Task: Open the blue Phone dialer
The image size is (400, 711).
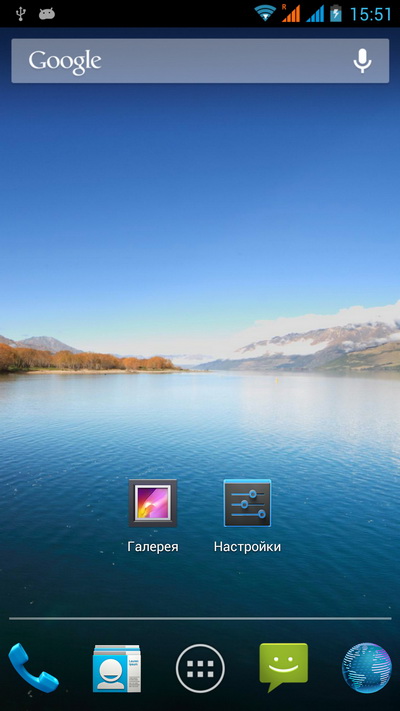Action: [33, 667]
